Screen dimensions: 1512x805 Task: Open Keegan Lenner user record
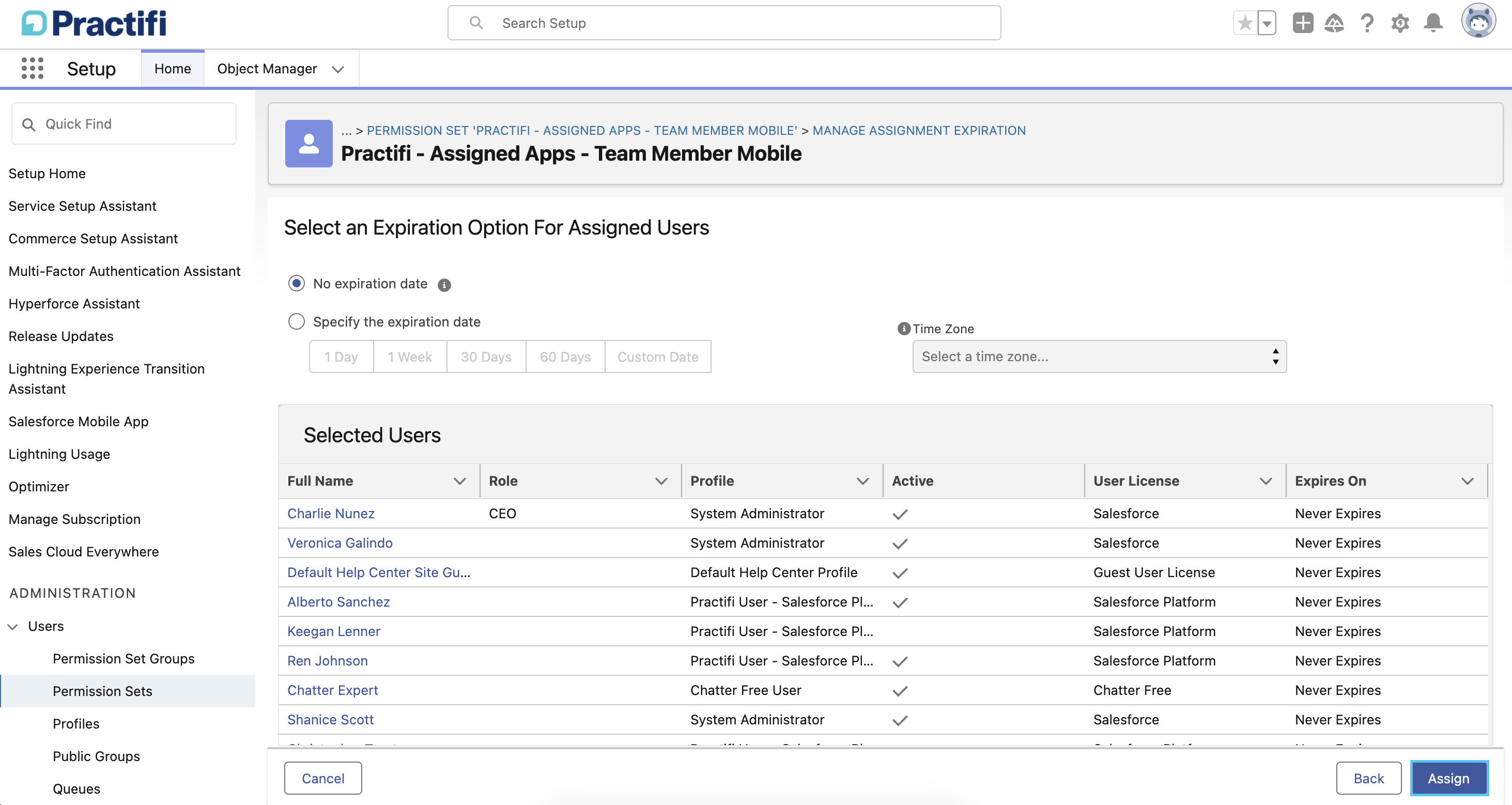click(x=334, y=631)
